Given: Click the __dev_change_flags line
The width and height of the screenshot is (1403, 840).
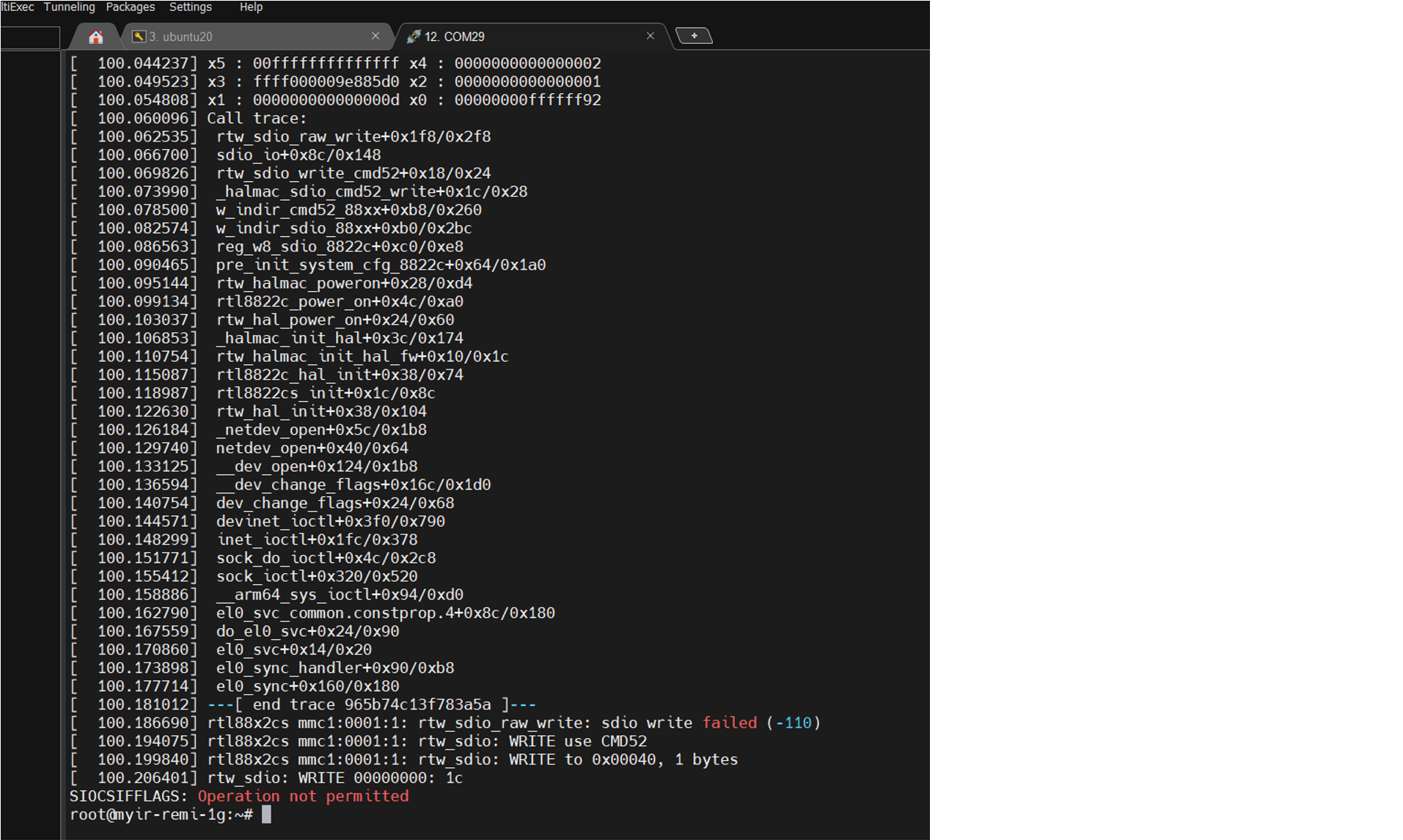Looking at the screenshot, I should pyautogui.click(x=280, y=485).
